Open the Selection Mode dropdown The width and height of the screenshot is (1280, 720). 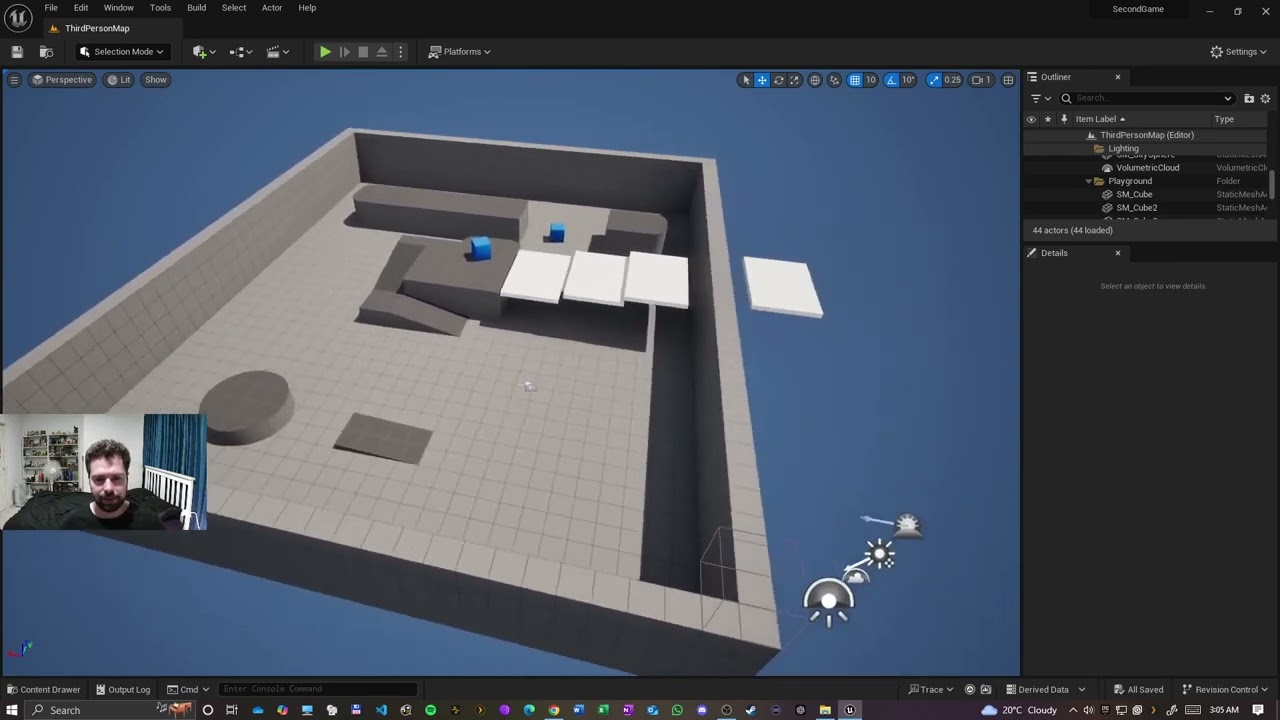[x=121, y=52]
